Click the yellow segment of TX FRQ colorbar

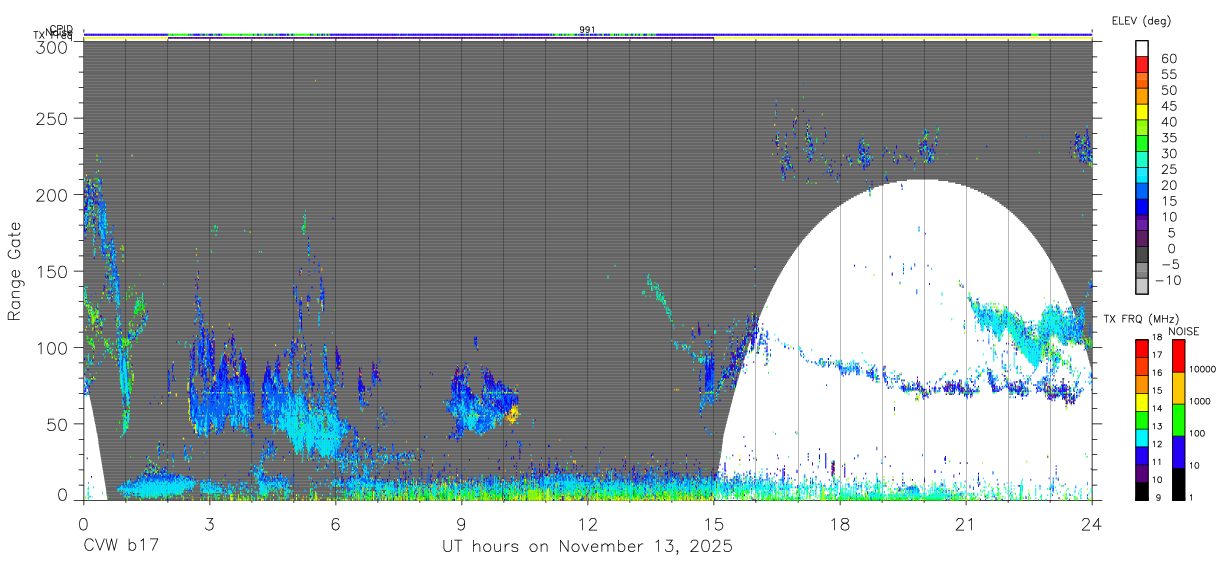[x=1141, y=402]
